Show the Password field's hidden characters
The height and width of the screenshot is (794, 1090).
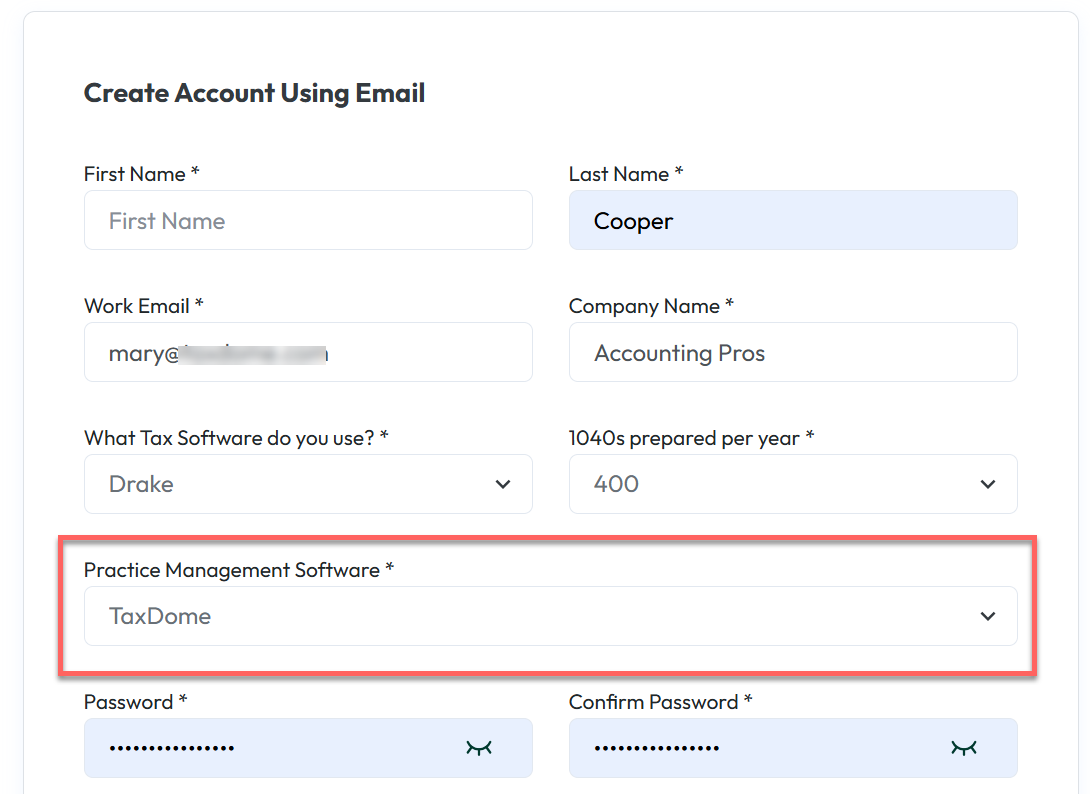click(480, 747)
